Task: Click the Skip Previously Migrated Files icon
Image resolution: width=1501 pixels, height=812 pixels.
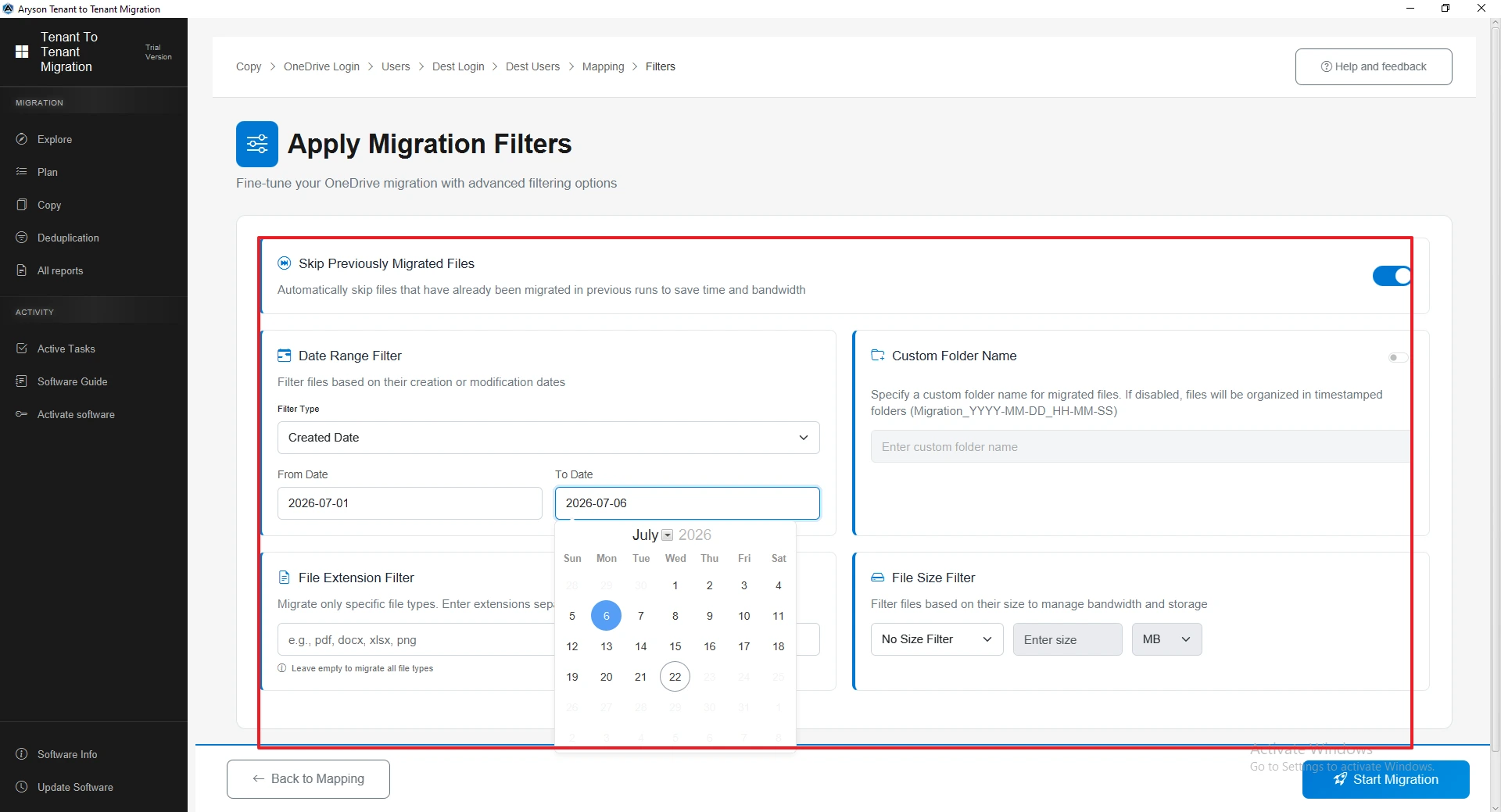Action: click(x=285, y=263)
